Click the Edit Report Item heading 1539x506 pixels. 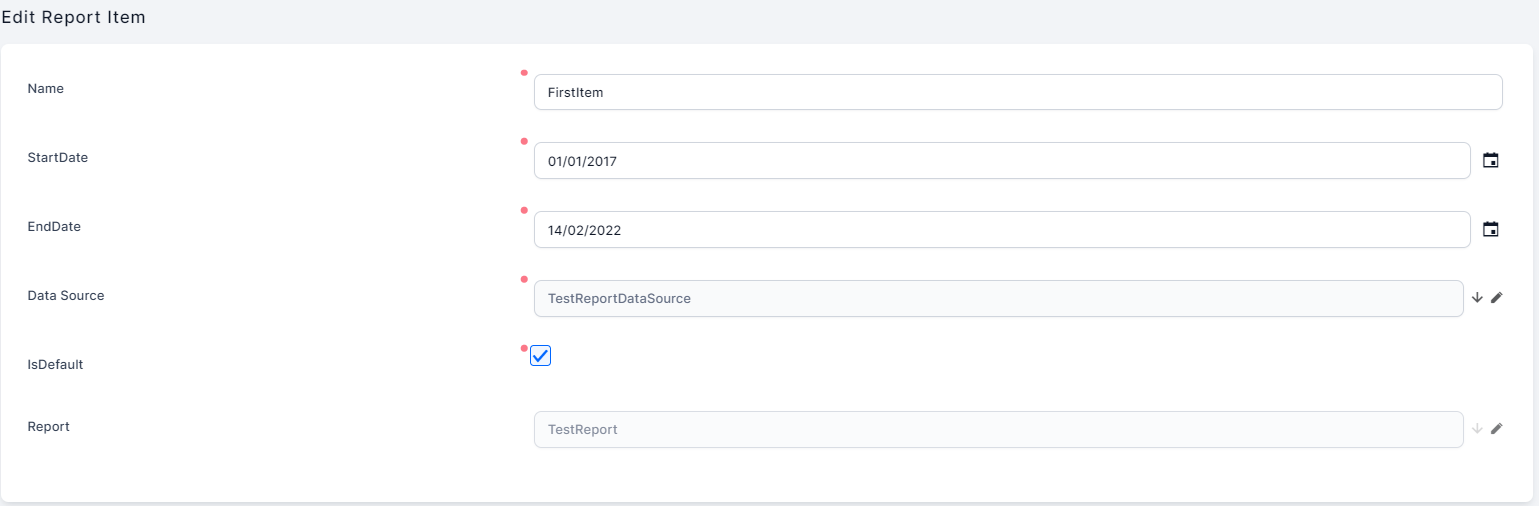pos(74,18)
